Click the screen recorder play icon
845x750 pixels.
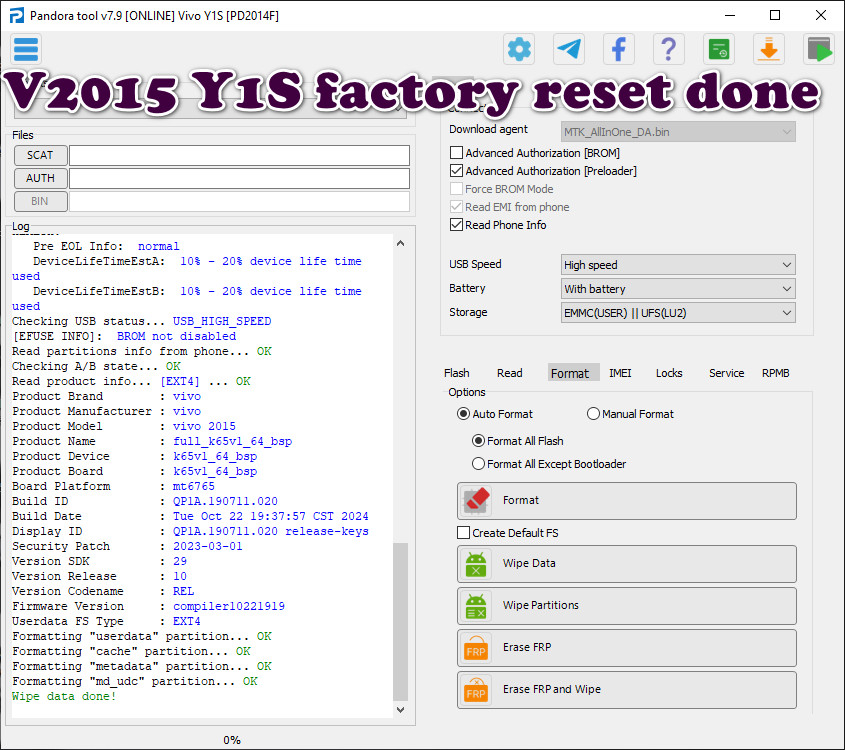[819, 50]
